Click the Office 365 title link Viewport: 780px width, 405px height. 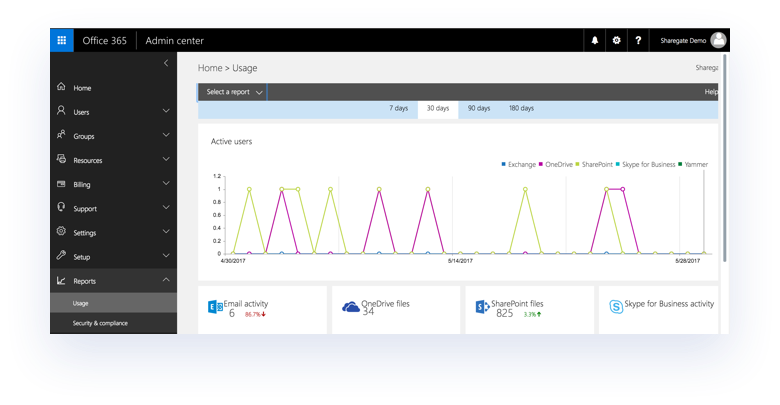[x=104, y=41]
